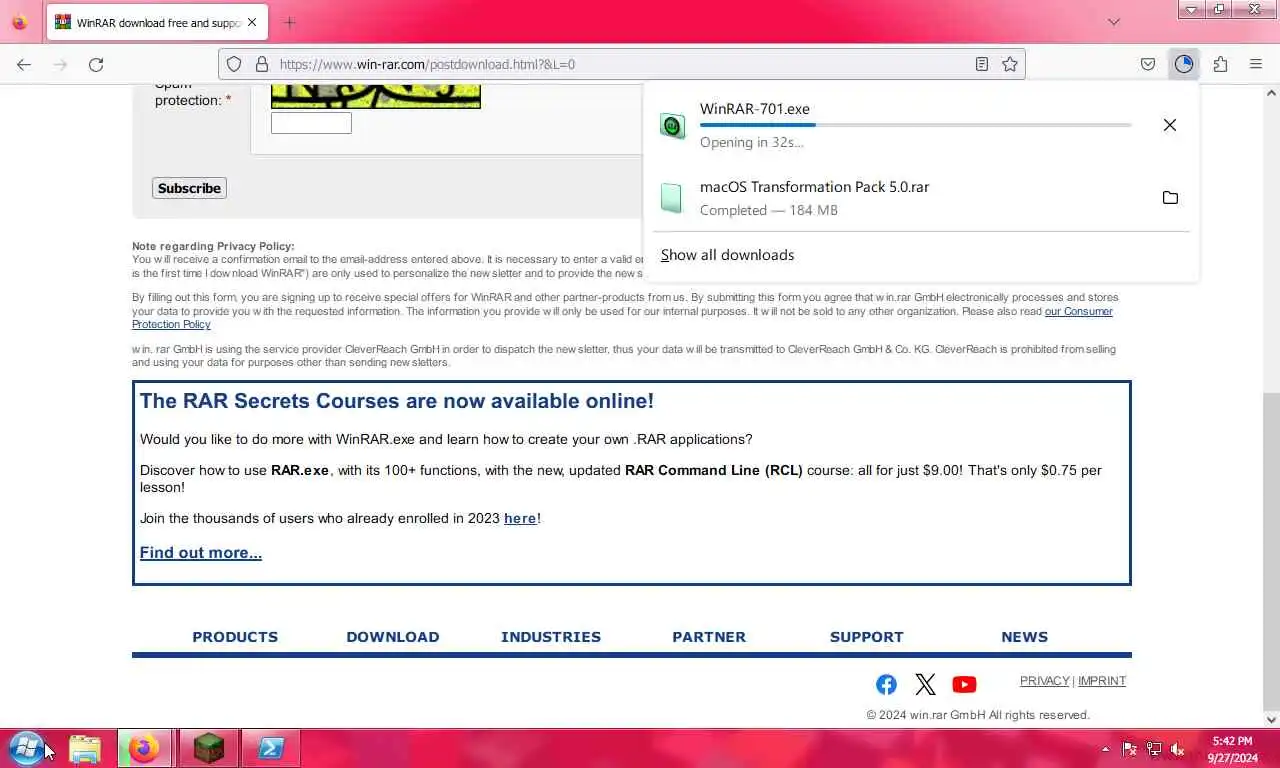Toggle reader view icon in address bar
The height and width of the screenshot is (768, 1280).
point(982,64)
